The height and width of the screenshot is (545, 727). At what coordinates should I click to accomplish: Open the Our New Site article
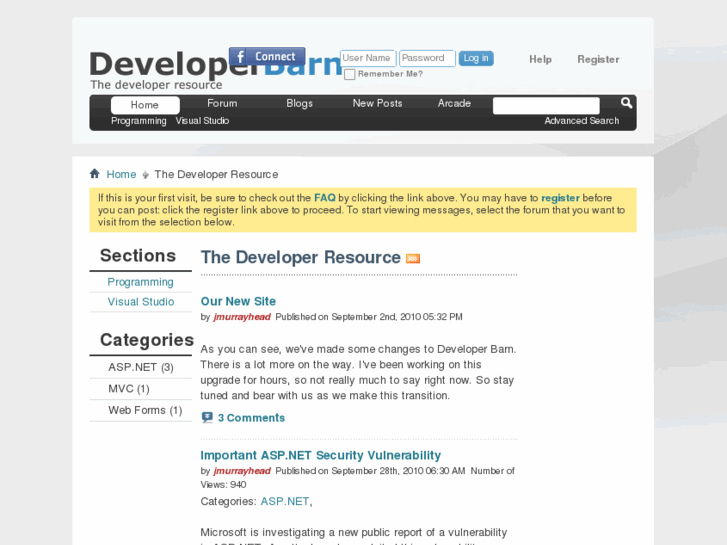point(238,301)
